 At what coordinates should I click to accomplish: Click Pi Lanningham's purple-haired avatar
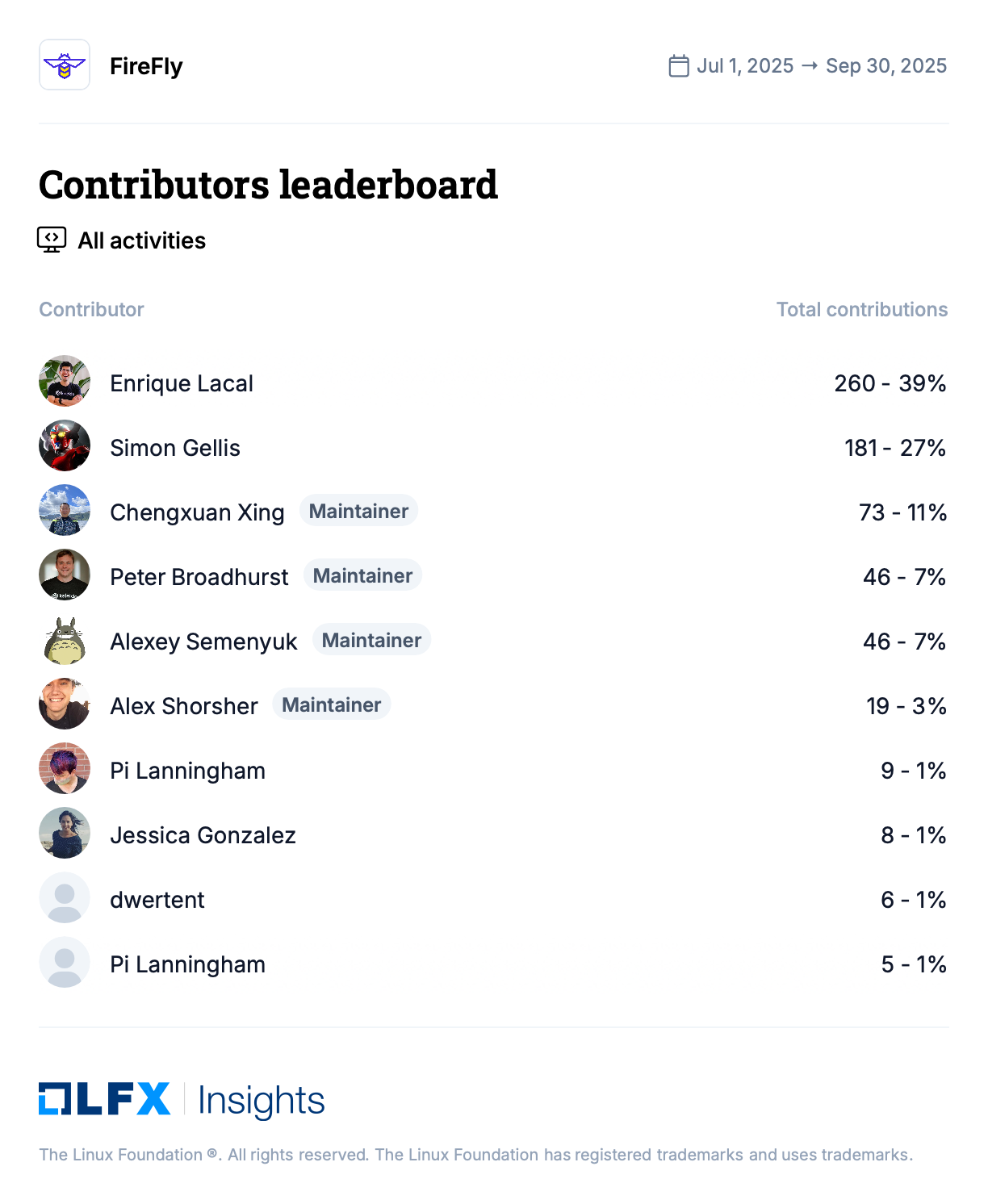tap(65, 768)
